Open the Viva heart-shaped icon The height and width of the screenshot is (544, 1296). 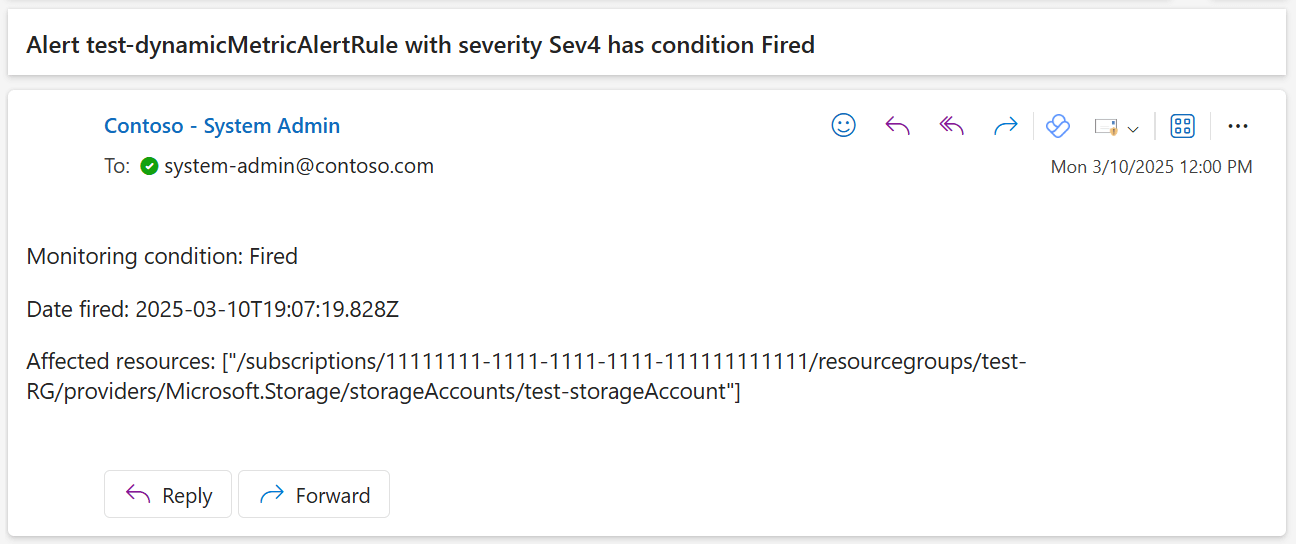1058,126
